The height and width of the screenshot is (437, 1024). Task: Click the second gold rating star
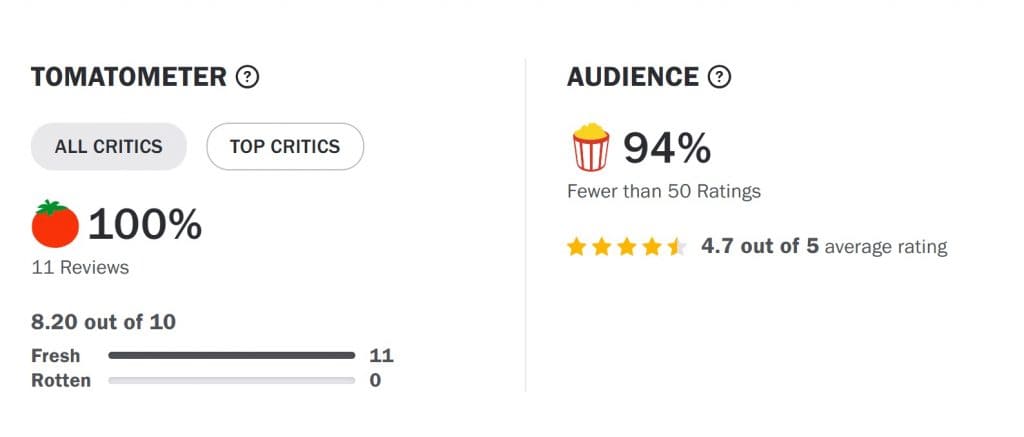(601, 247)
